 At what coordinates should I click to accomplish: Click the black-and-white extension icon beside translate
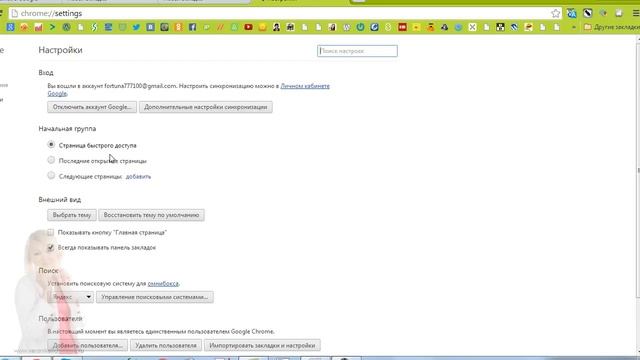pos(587,13)
